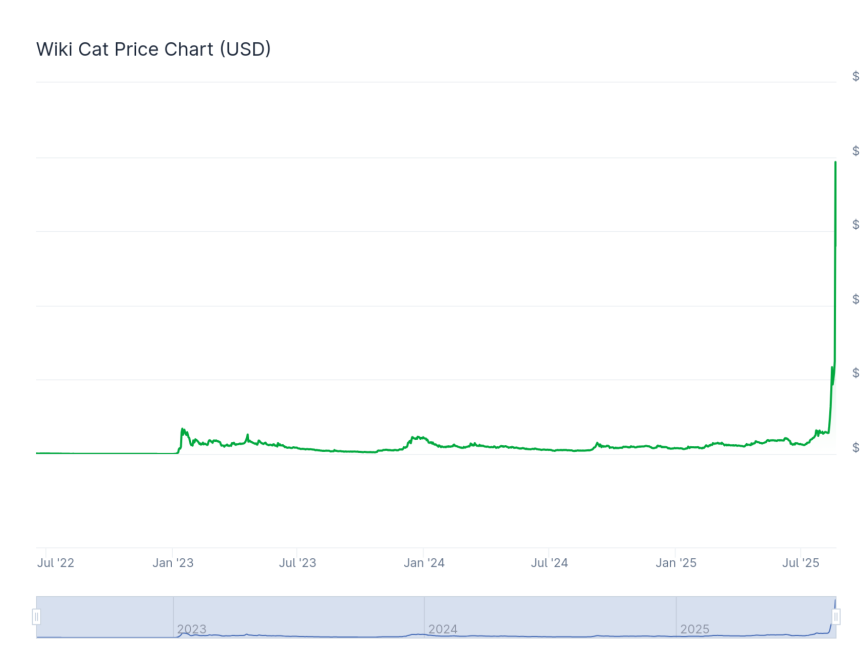Click the Jan '25 x-axis label
This screenshot has width=860, height=649.
(676, 563)
